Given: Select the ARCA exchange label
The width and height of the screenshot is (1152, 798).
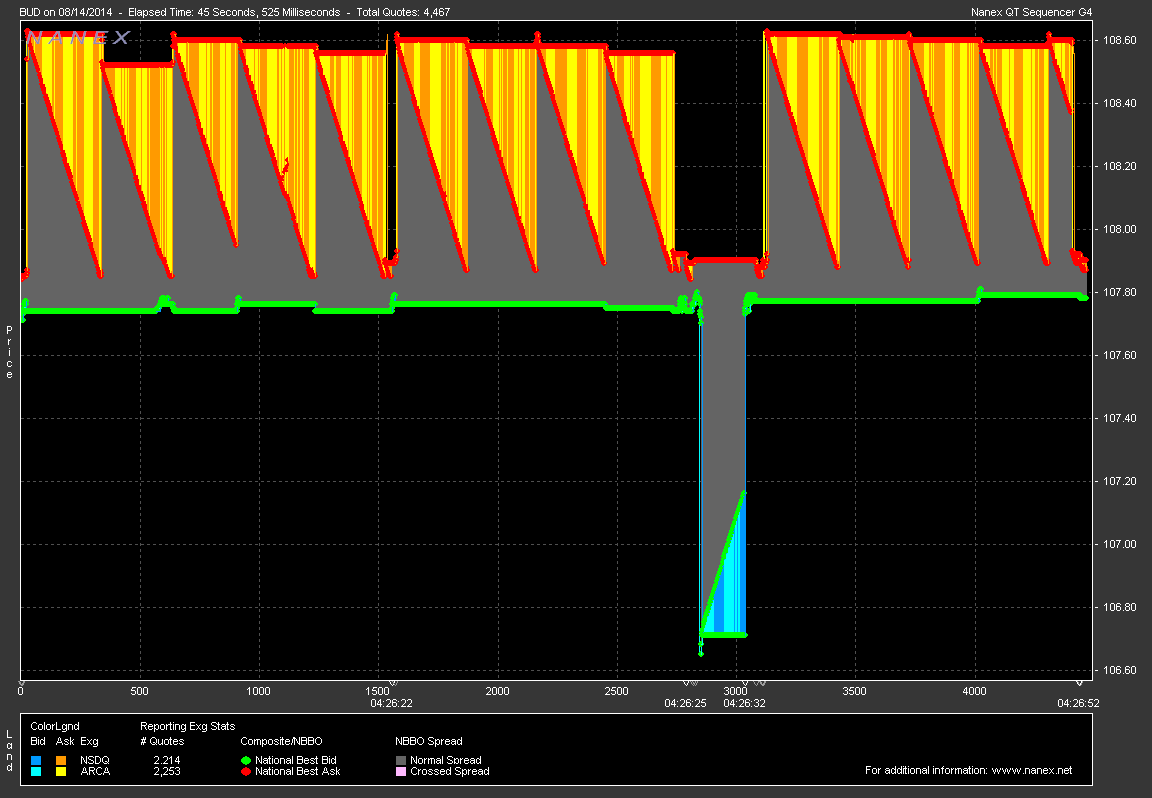Looking at the screenshot, I should click(x=95, y=772).
